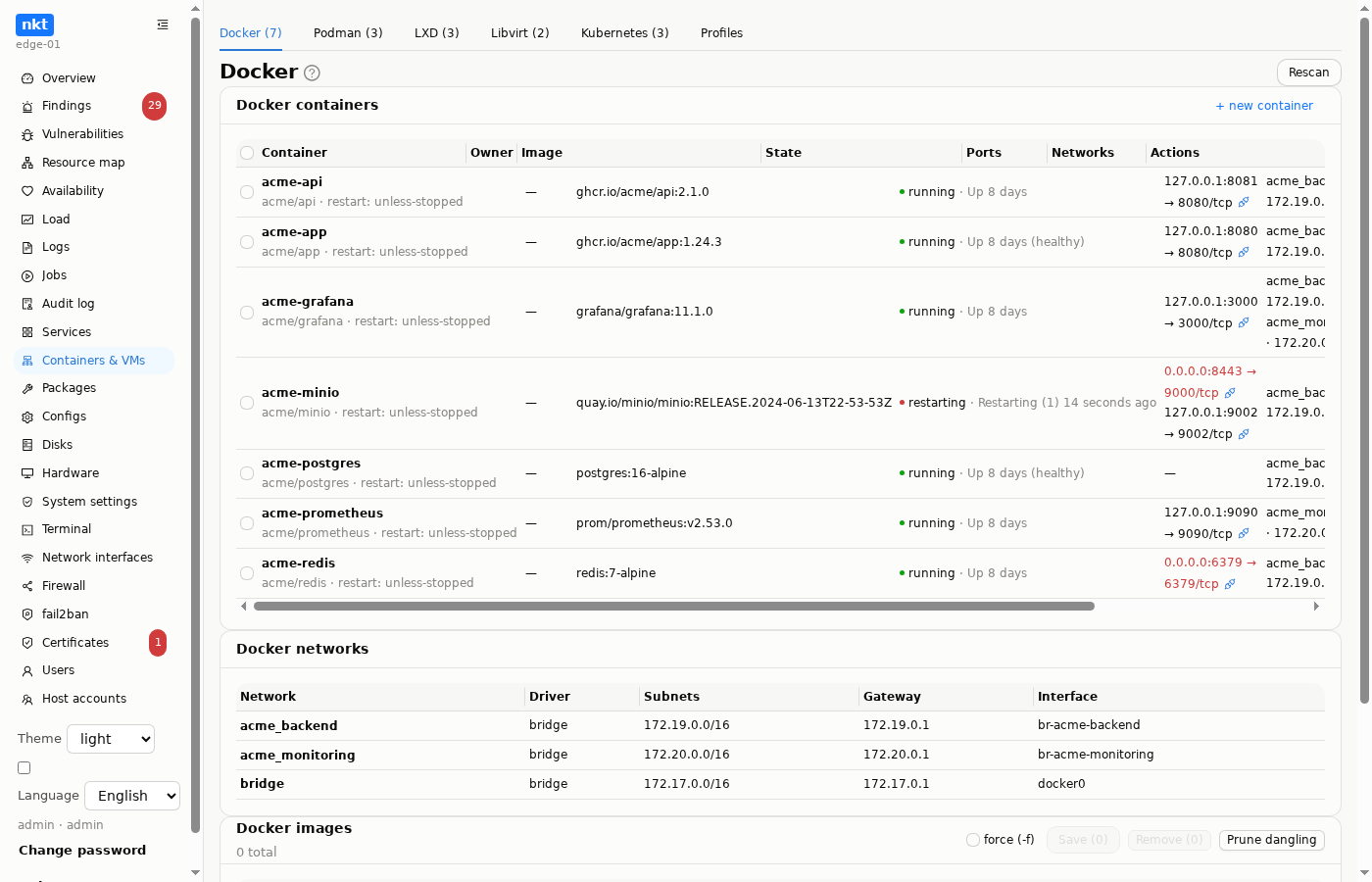
Task: Enable the force (-f) option
Action: click(x=973, y=840)
